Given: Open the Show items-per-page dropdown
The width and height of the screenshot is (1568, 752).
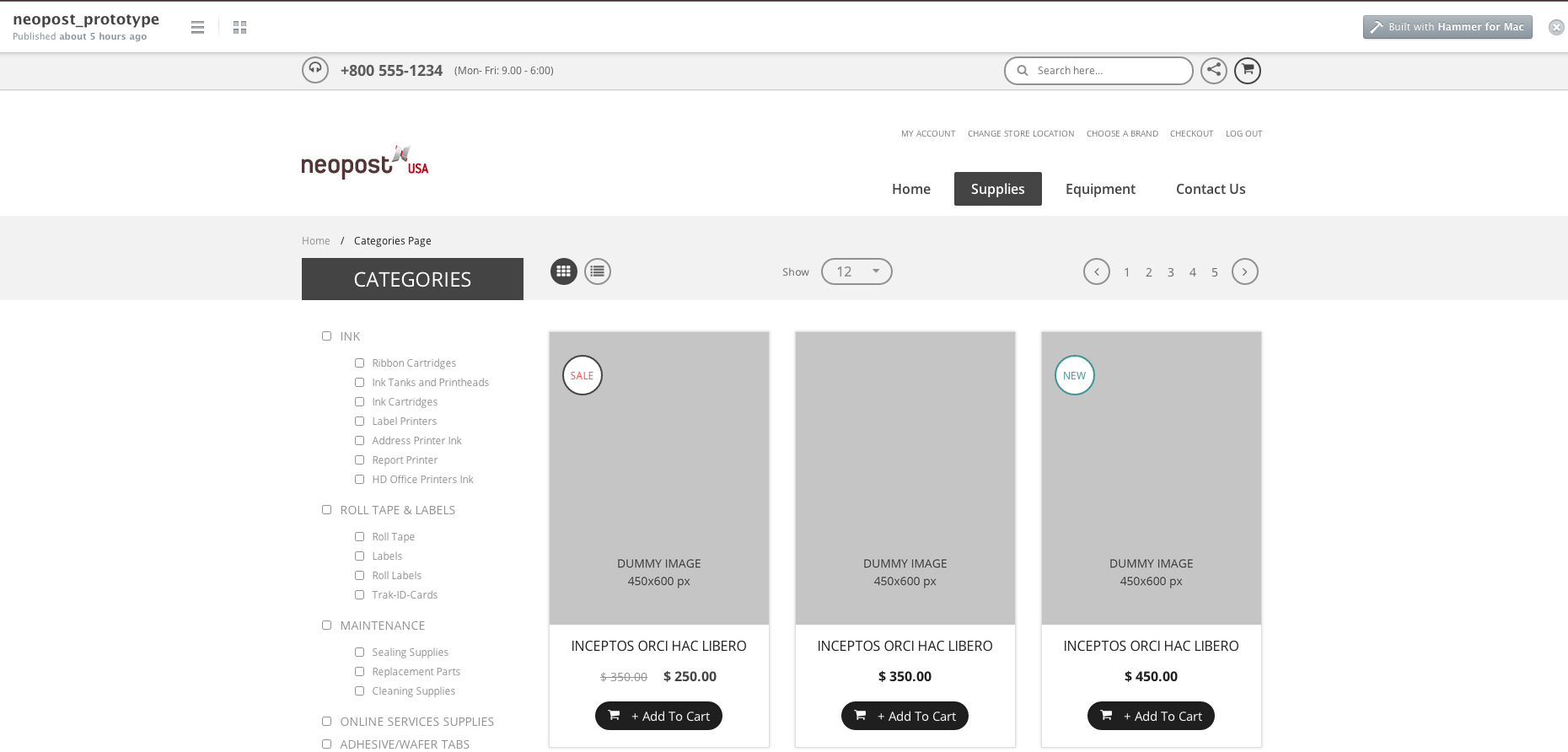Looking at the screenshot, I should point(856,271).
